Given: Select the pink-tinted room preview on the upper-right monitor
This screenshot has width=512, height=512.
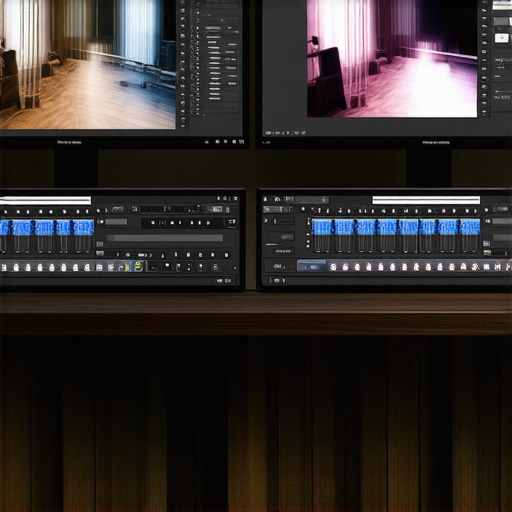Looking at the screenshot, I should (x=392, y=58).
